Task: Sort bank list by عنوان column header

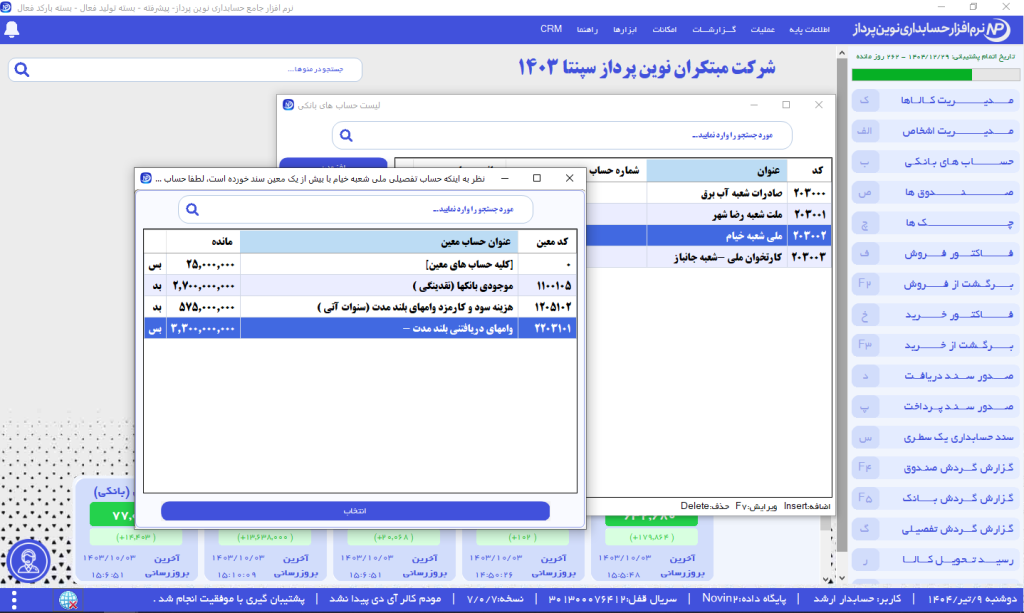Action: click(717, 170)
